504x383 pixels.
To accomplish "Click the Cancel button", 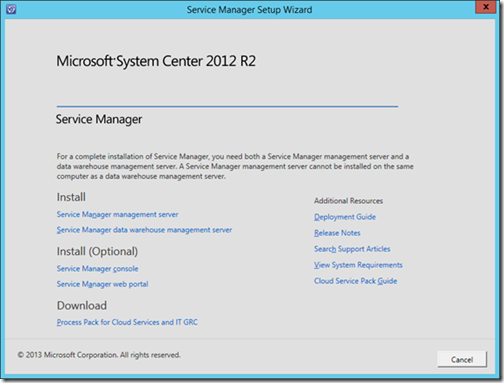I will [462, 359].
